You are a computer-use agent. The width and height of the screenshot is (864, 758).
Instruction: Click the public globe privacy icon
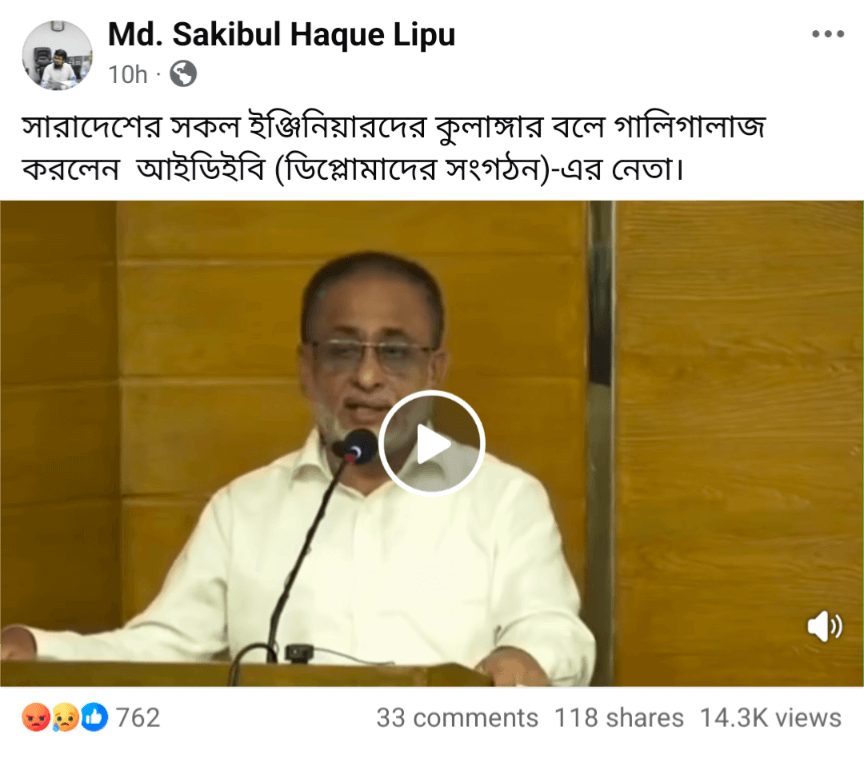tap(183, 74)
